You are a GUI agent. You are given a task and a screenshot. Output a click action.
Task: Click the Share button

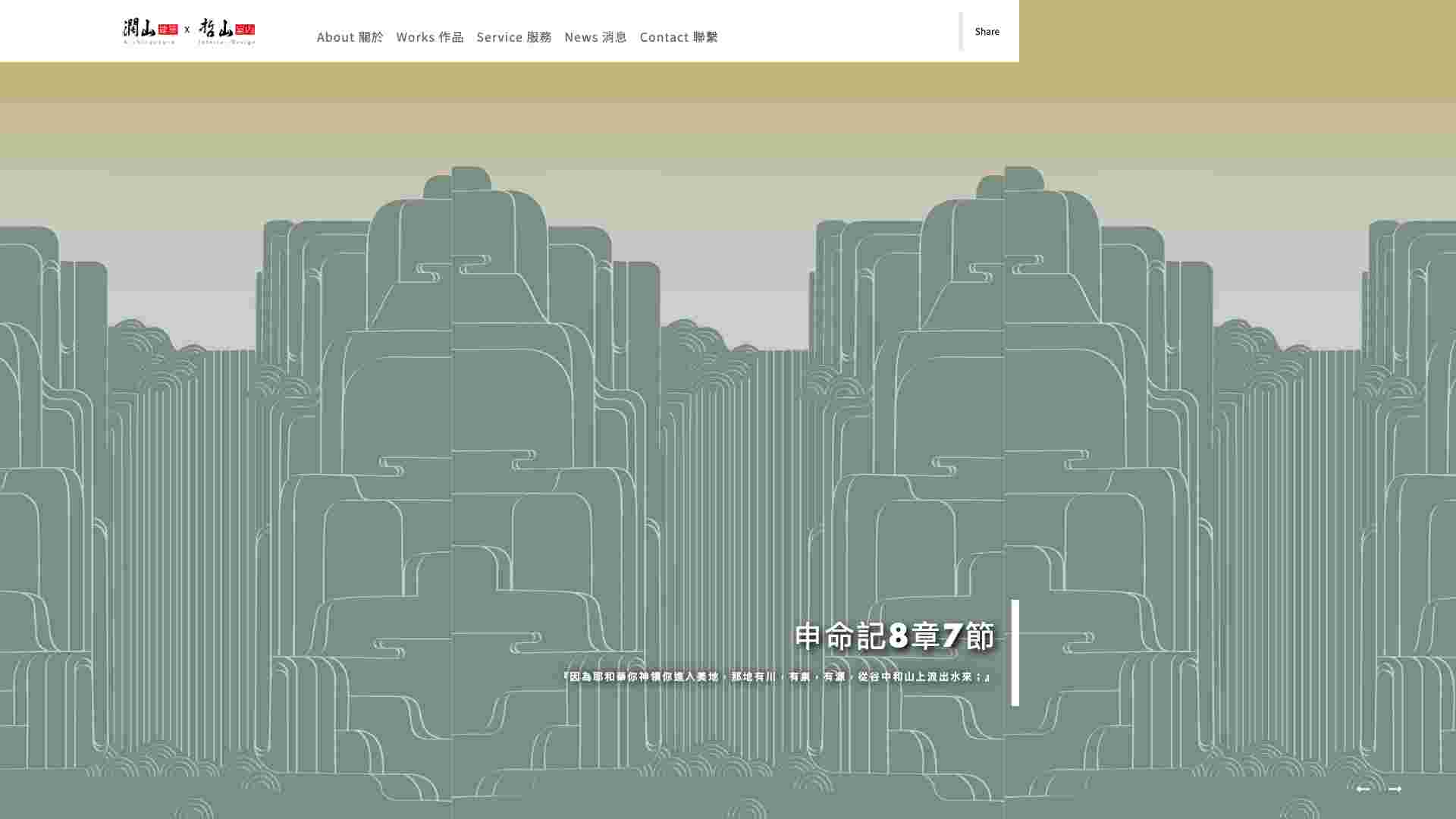coord(987,31)
